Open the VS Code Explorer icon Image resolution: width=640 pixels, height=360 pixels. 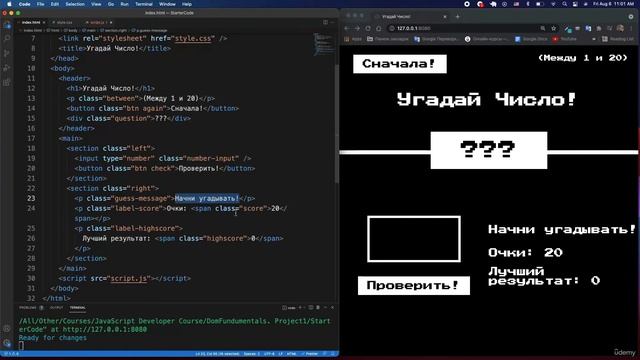(x=7, y=25)
